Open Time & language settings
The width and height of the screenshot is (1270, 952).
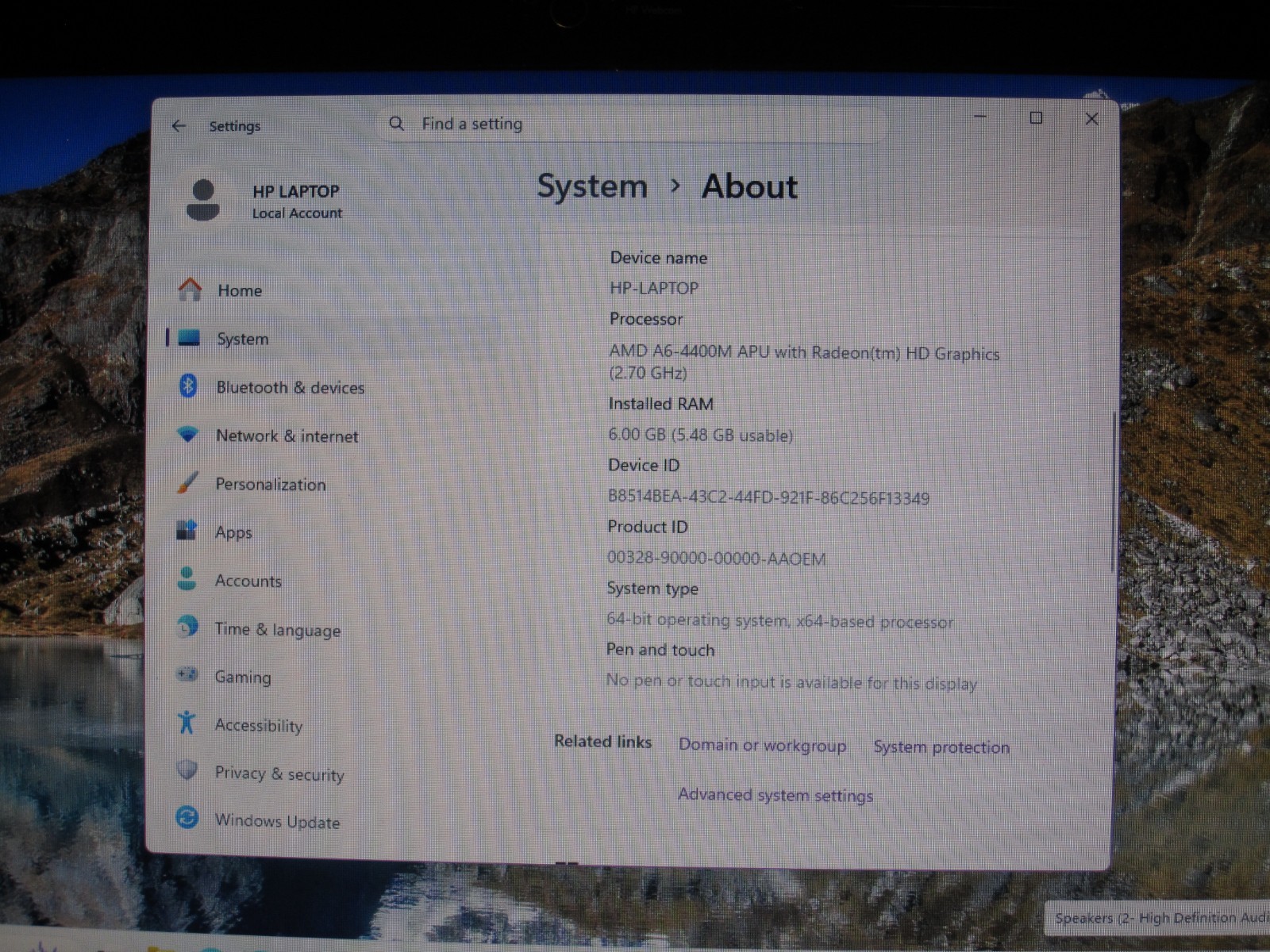point(278,630)
